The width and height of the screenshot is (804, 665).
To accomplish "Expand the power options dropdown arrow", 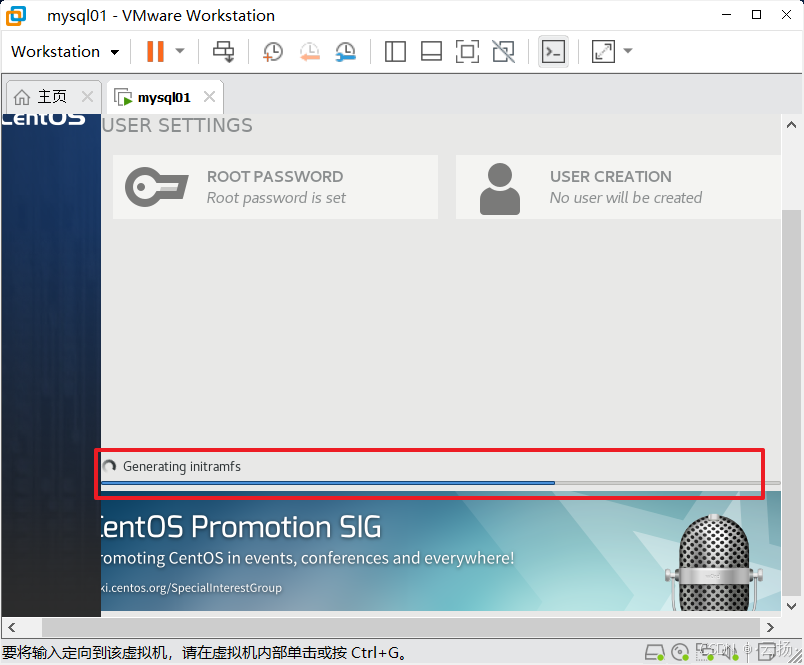I will (180, 51).
